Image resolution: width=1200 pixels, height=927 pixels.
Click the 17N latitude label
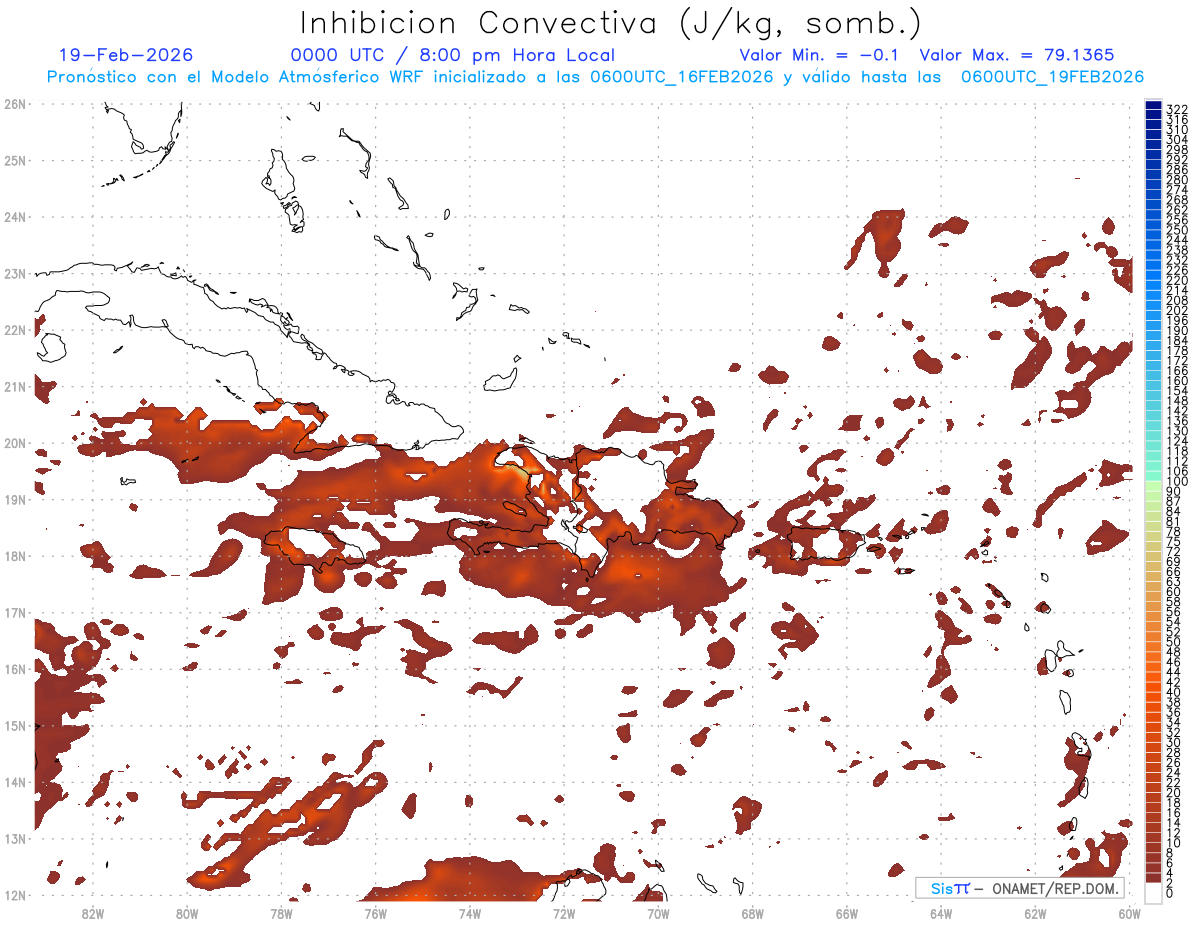click(x=15, y=612)
